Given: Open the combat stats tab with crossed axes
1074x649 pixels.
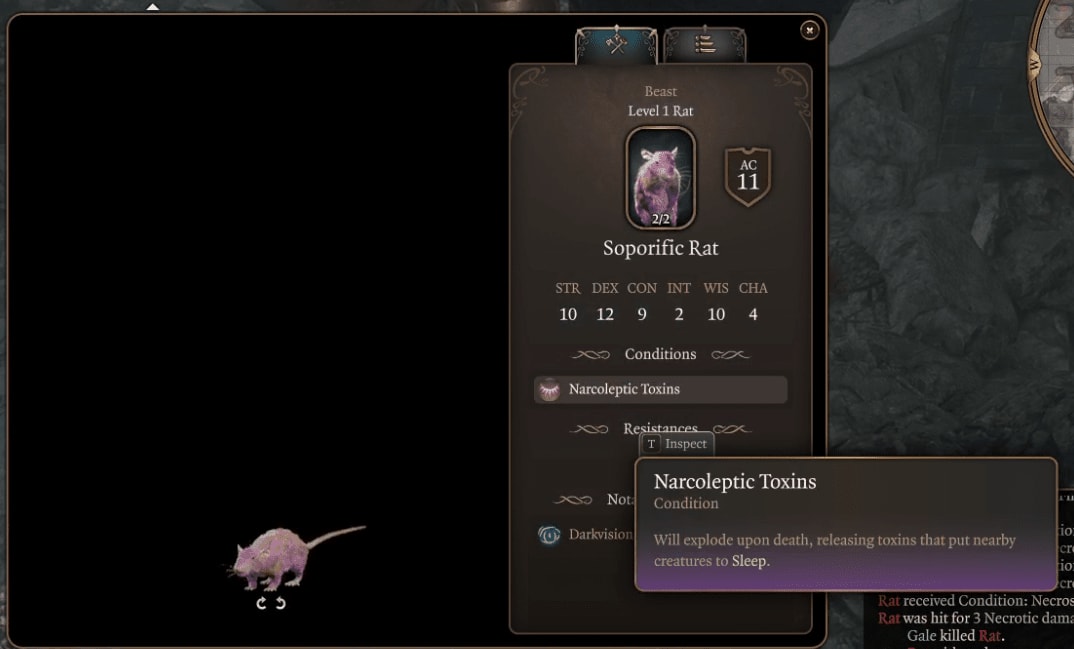Looking at the screenshot, I should click(616, 45).
